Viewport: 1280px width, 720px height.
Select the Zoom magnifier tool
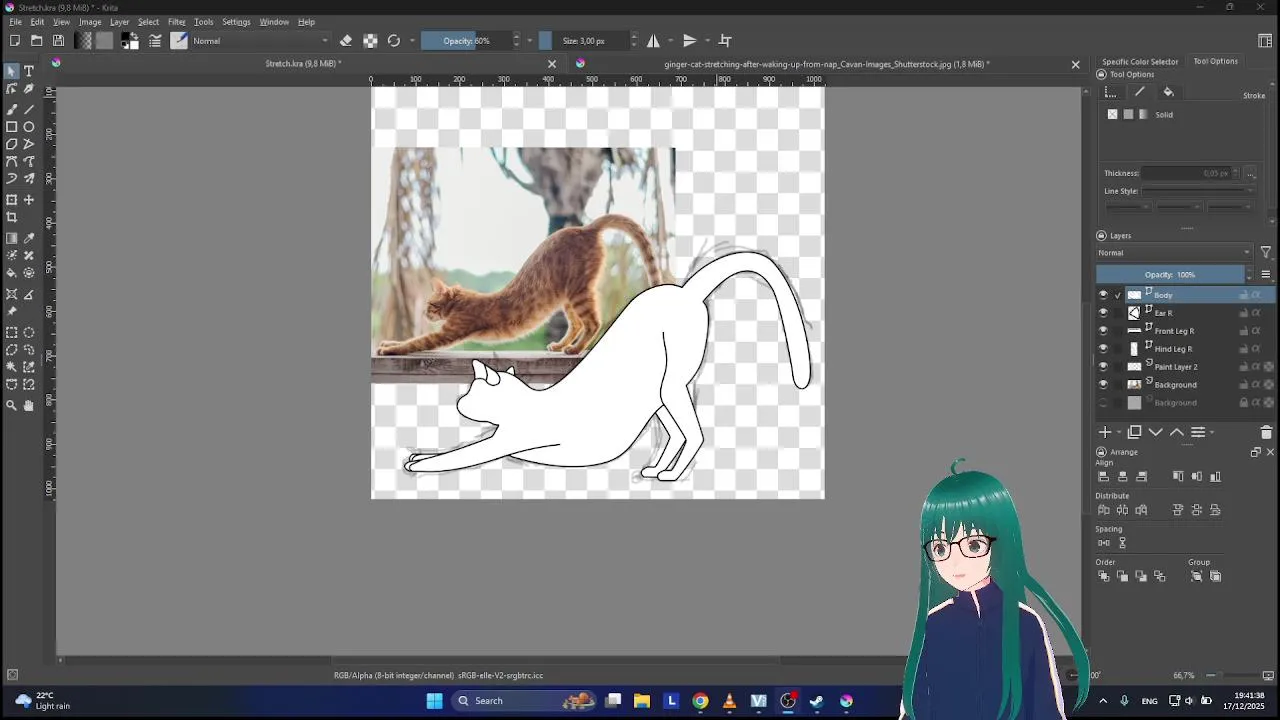11,405
